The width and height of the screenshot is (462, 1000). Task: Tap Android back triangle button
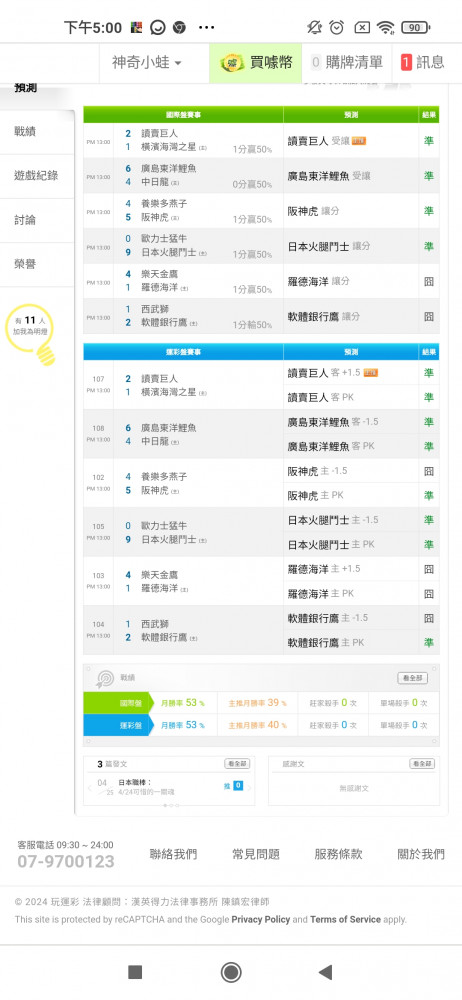[325, 972]
